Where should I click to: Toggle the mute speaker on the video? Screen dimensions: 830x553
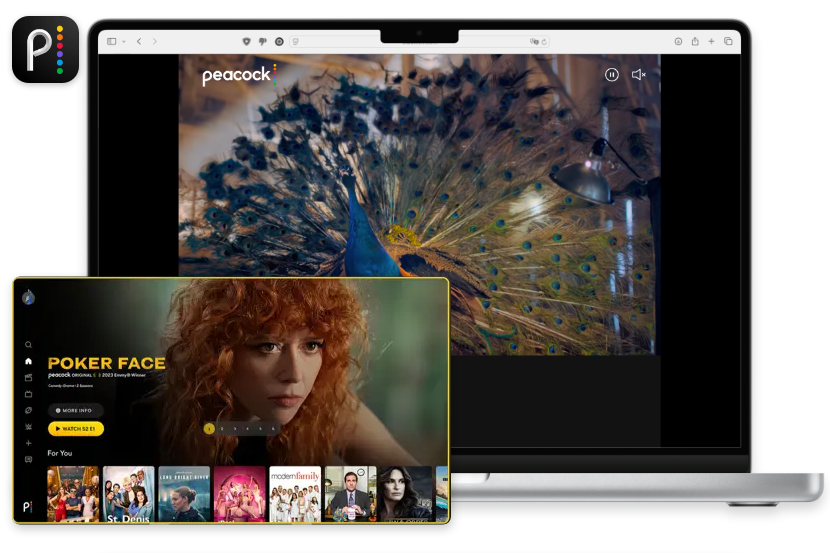[639, 74]
